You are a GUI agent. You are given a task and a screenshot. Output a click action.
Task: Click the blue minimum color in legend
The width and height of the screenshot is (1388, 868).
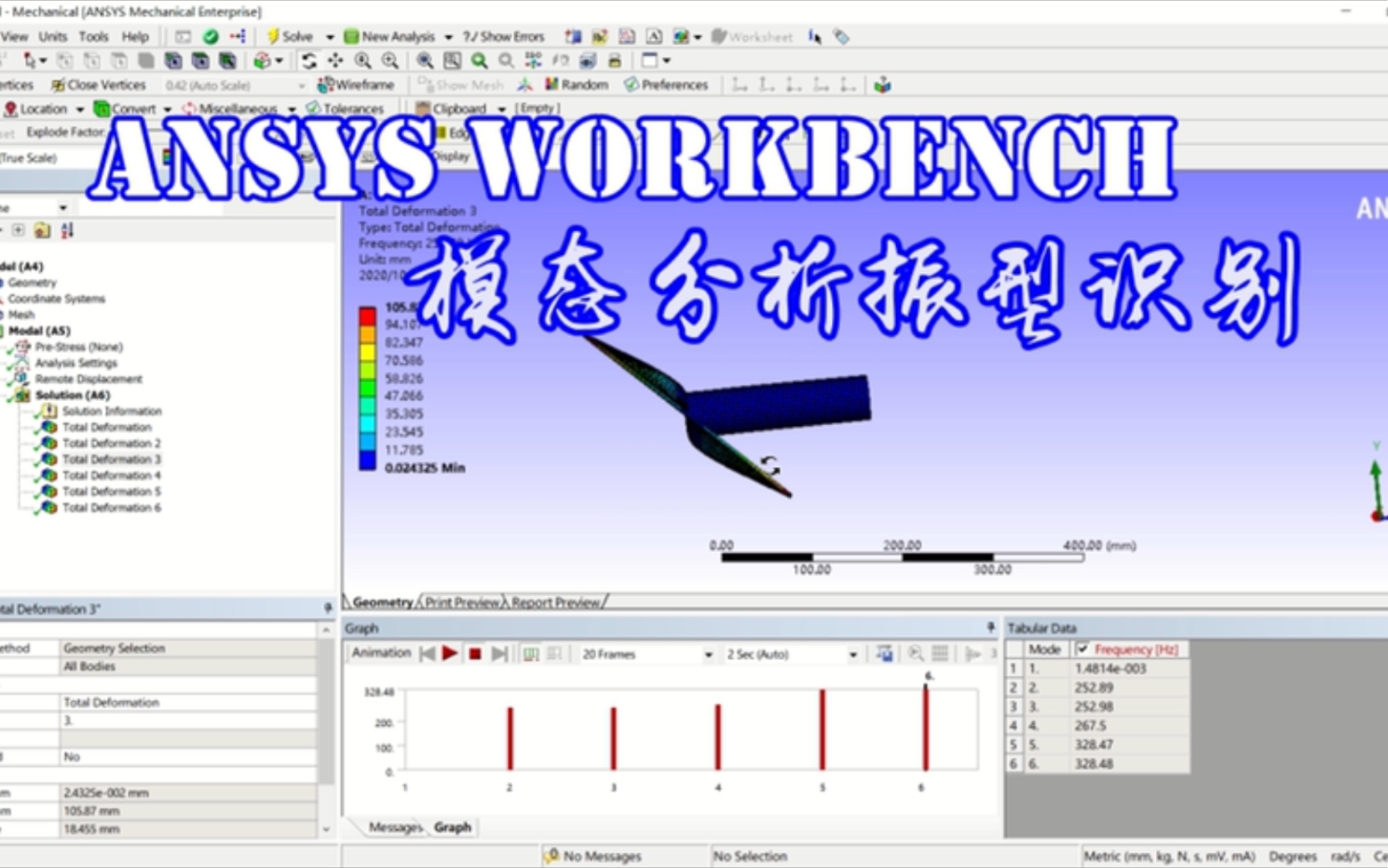tap(367, 461)
